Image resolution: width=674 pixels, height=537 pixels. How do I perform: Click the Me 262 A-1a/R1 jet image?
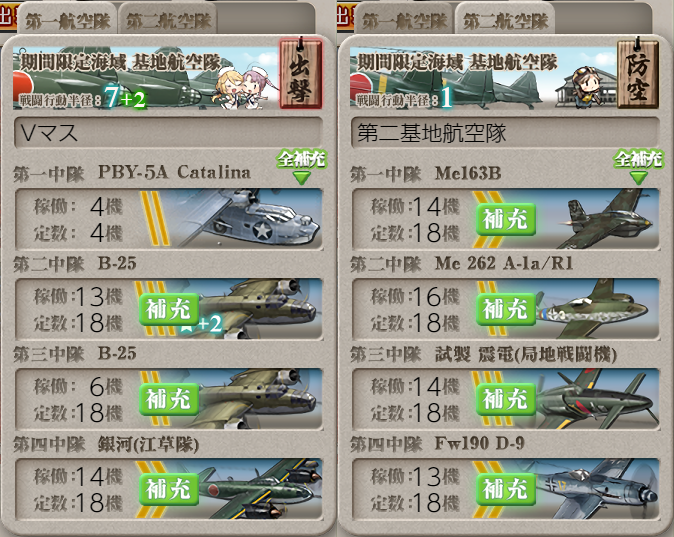[597, 309]
